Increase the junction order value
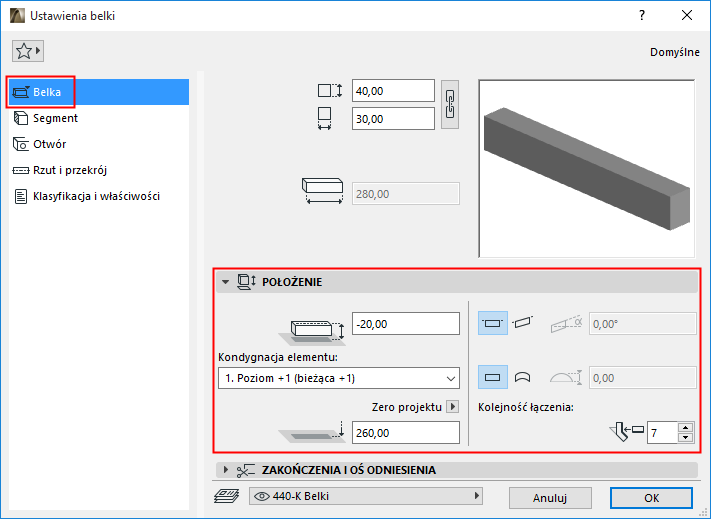 tap(686, 428)
